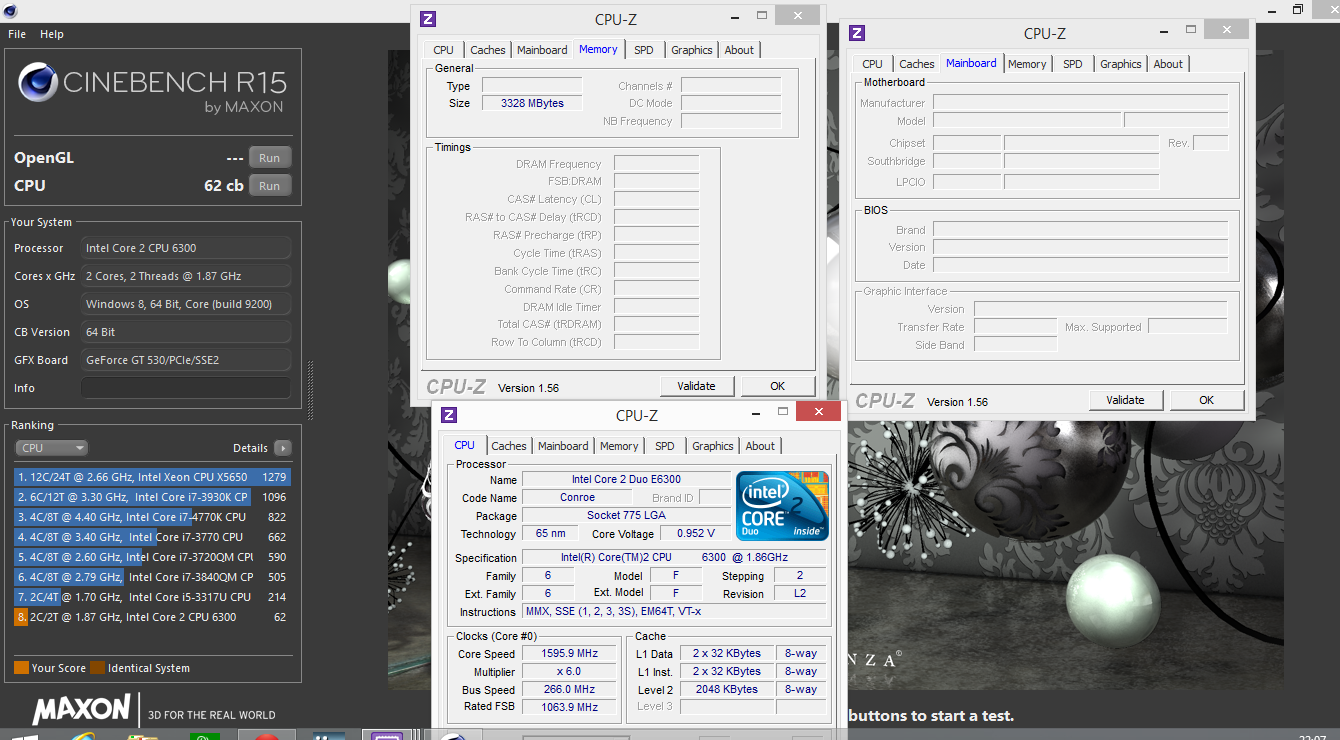This screenshot has height=740, width=1340.
Task: Restore down the Cinebench window
Action: 1298,9
